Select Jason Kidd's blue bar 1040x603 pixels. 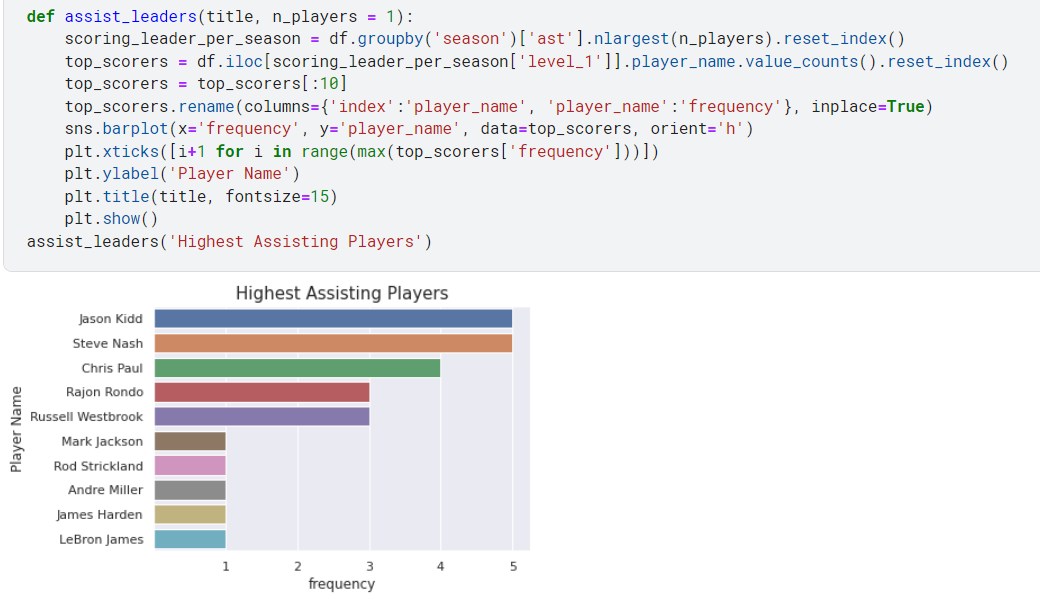(330, 318)
